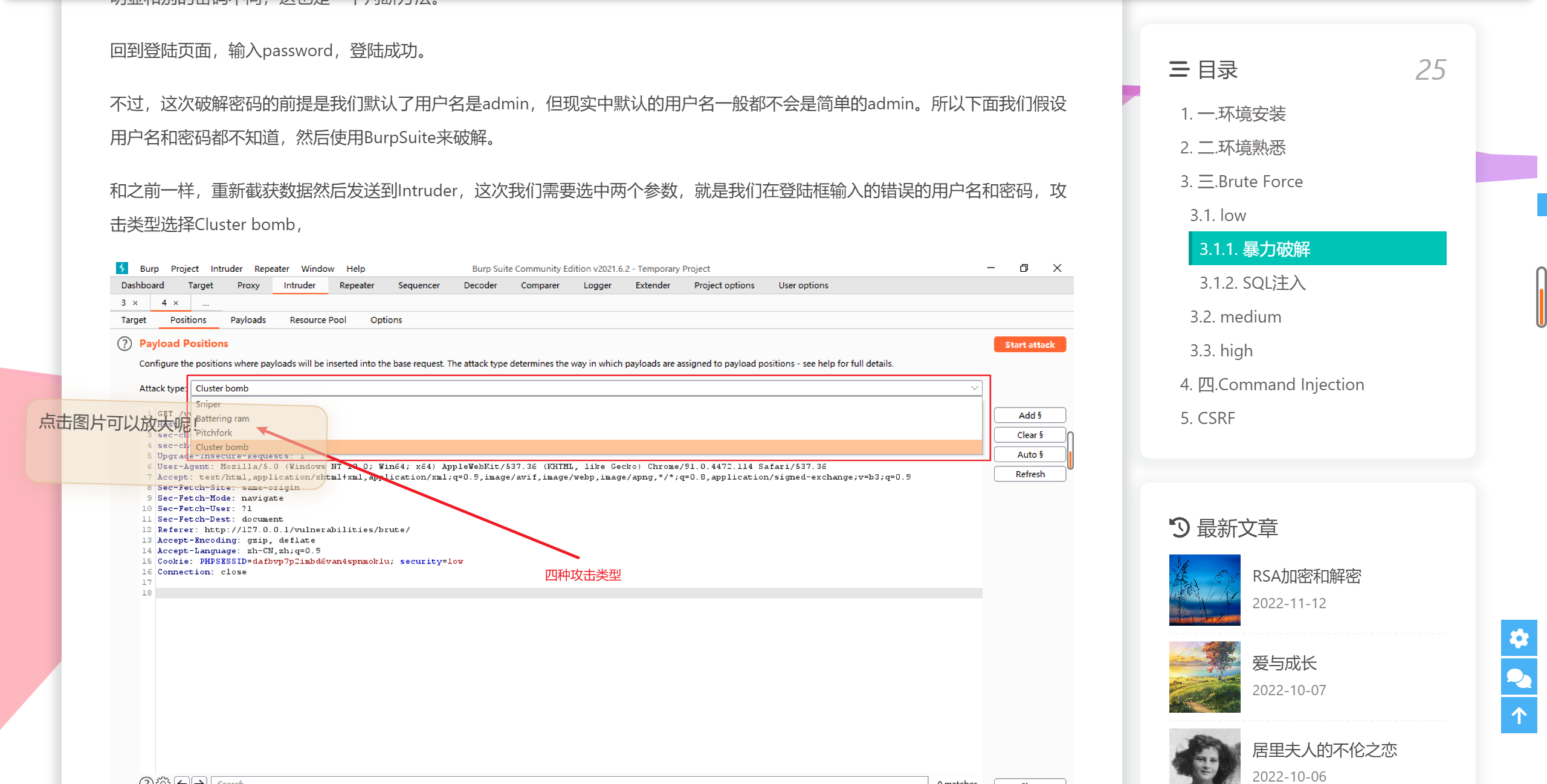This screenshot has height=784, width=1547.
Task: Click the Cookie PHPSESSID line
Action: (310, 561)
